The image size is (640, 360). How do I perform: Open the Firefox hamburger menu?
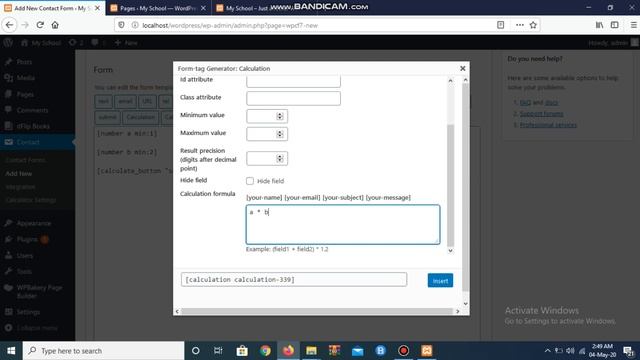click(633, 25)
